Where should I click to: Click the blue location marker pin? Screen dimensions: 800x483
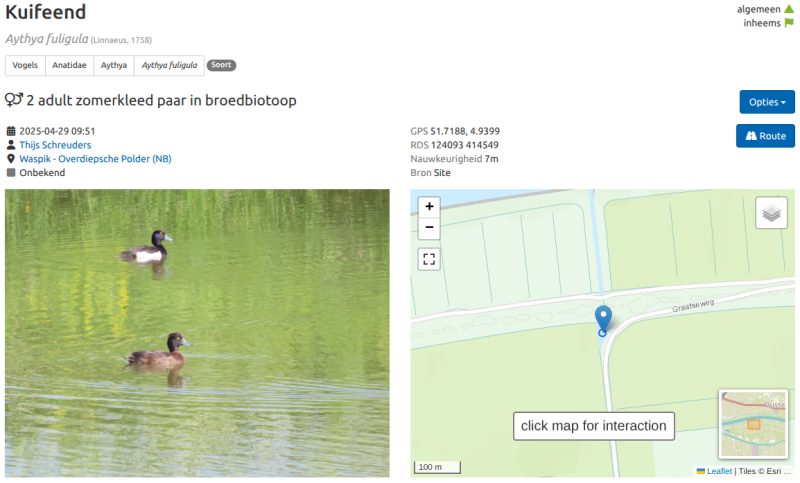click(x=602, y=319)
